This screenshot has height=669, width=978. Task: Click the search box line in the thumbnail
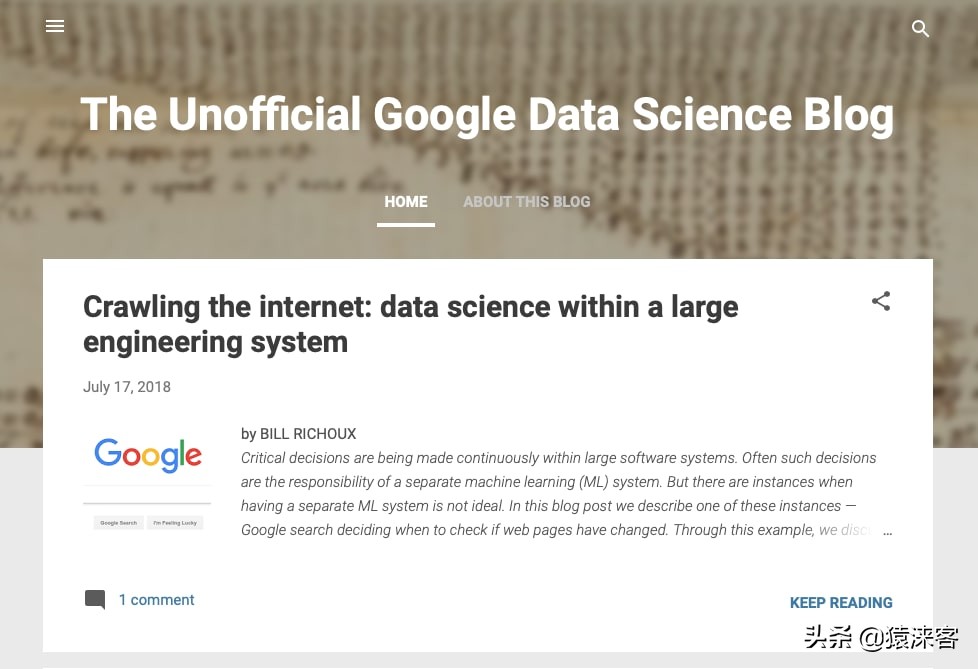[147, 502]
